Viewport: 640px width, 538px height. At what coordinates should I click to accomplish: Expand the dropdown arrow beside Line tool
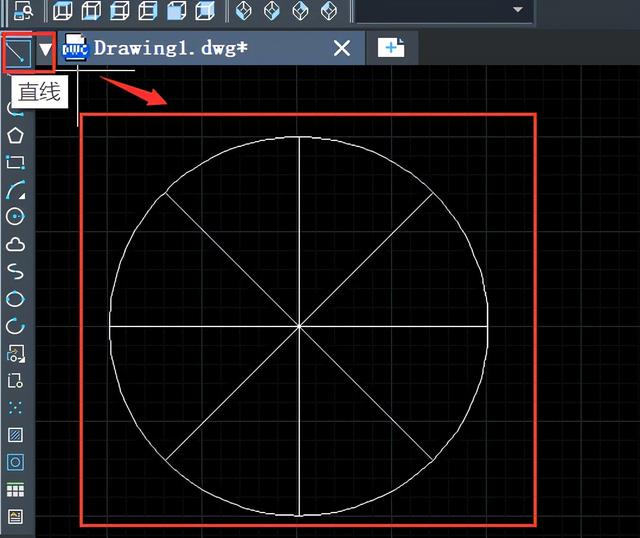click(x=45, y=50)
